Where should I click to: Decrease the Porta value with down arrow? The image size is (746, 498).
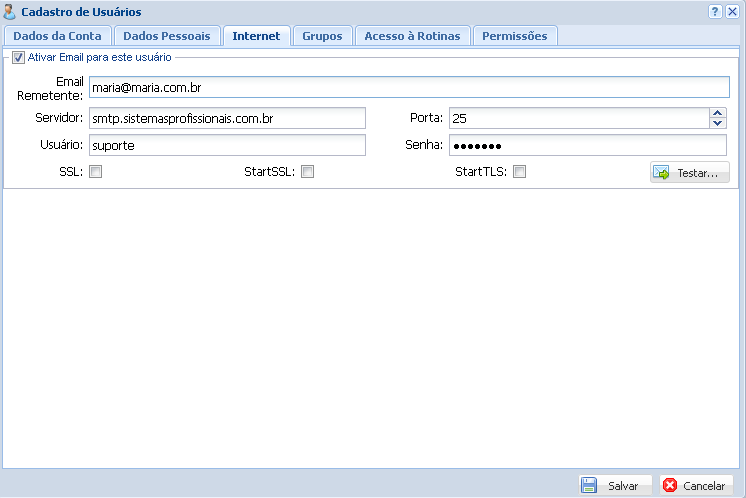pyautogui.click(x=717, y=123)
